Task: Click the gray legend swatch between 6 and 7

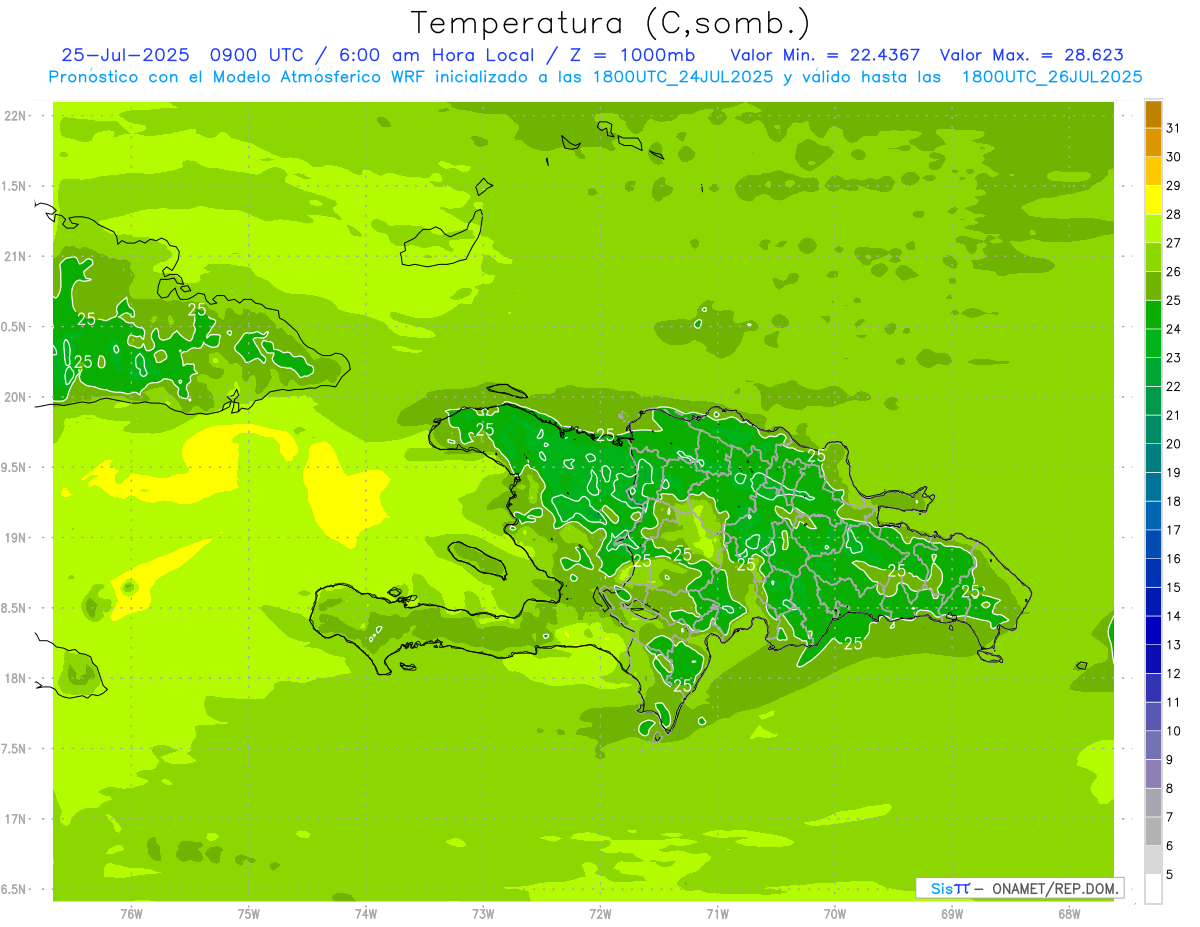Action: pyautogui.click(x=1153, y=832)
